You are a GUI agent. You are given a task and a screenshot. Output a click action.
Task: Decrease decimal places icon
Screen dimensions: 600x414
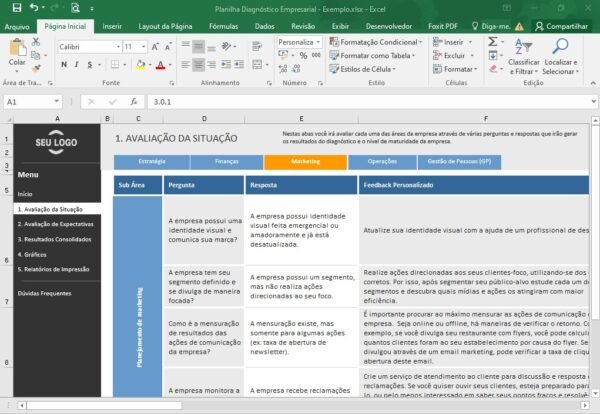[x=296, y=69]
